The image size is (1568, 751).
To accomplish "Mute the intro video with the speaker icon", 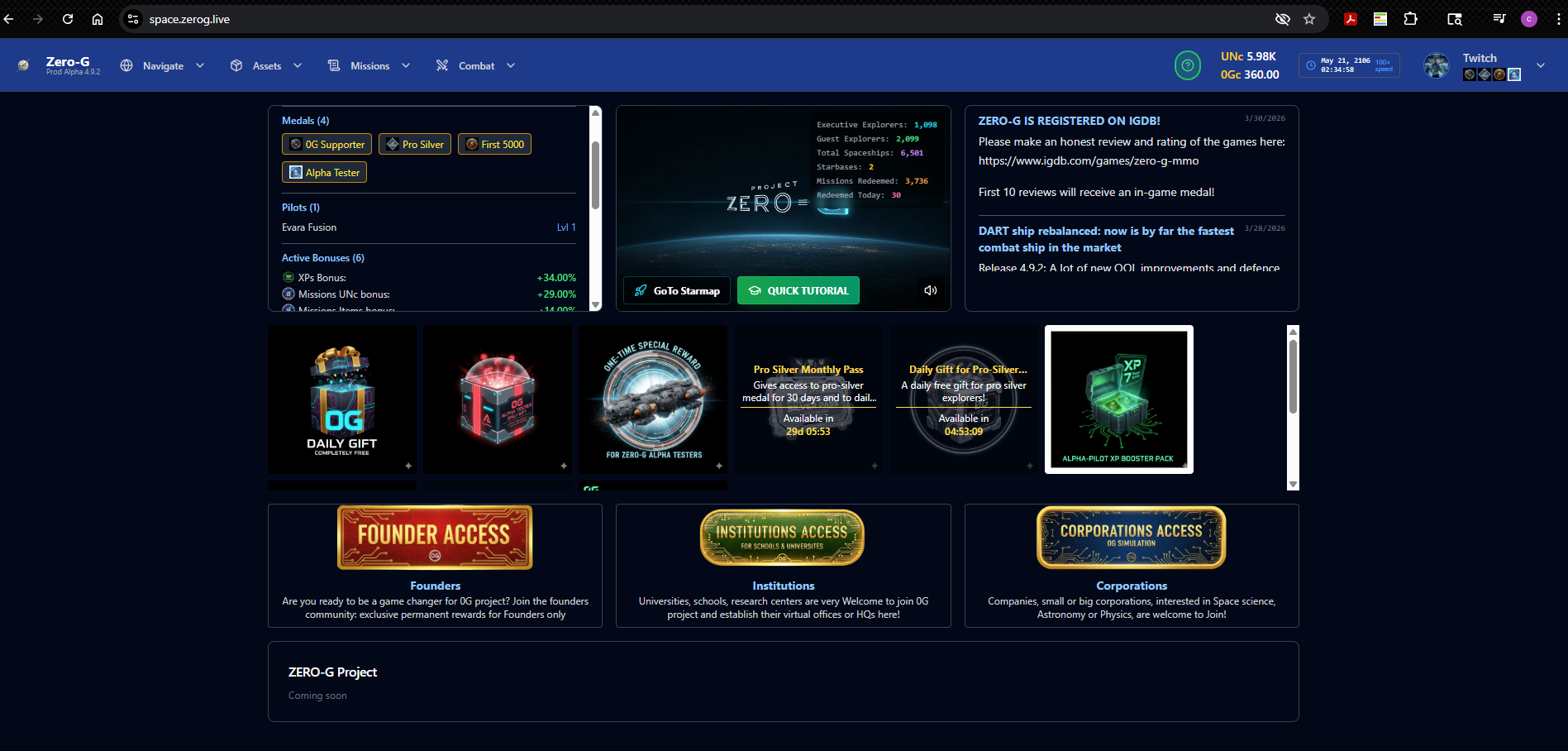I will 930,290.
